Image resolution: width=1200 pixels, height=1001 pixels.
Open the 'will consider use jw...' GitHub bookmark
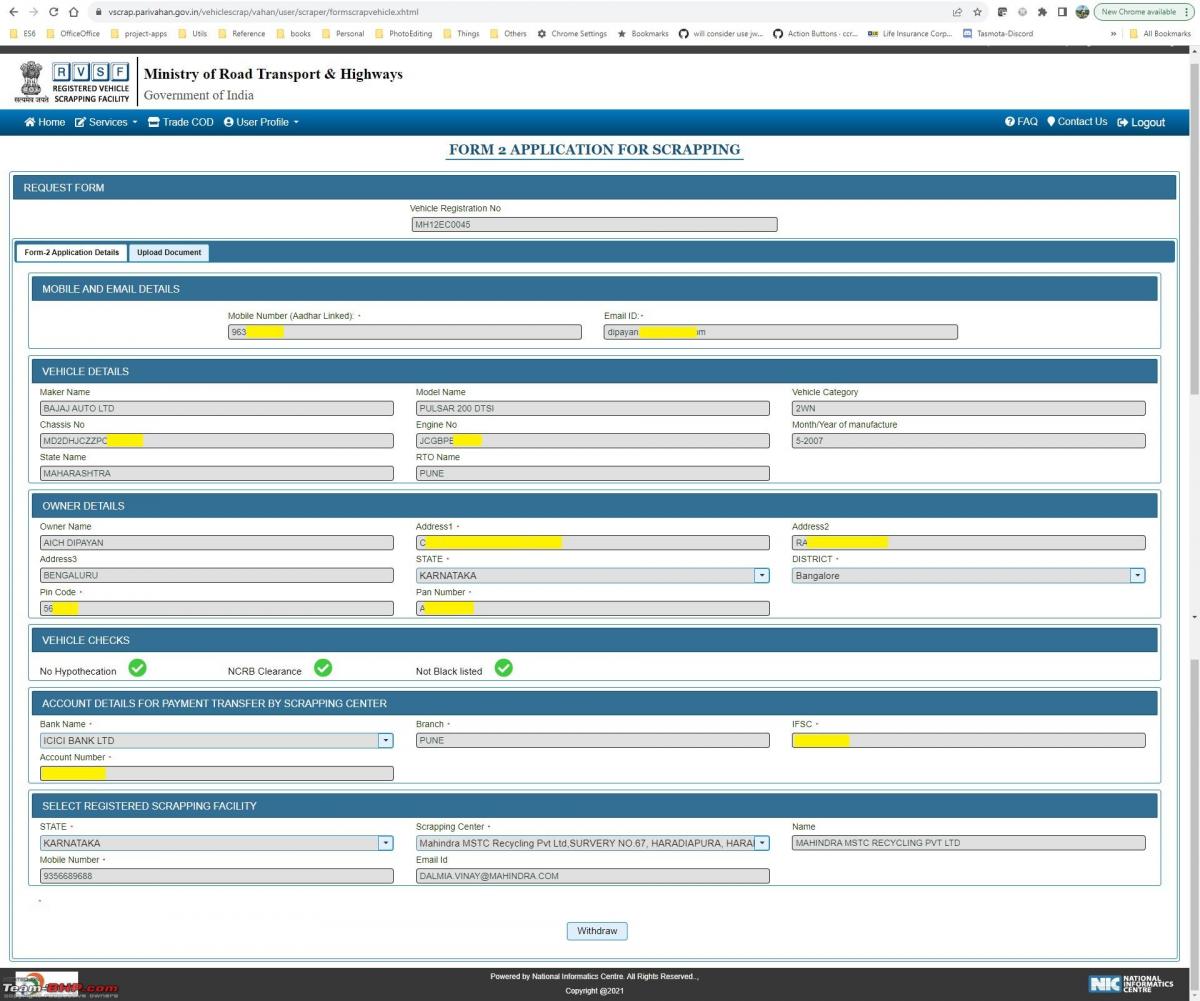point(721,33)
